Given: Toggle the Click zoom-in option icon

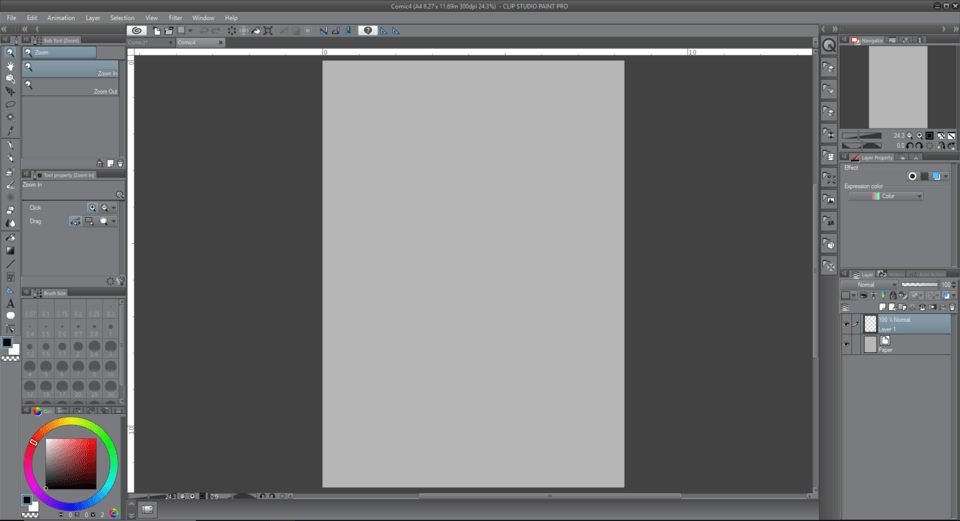Looking at the screenshot, I should tap(92, 207).
